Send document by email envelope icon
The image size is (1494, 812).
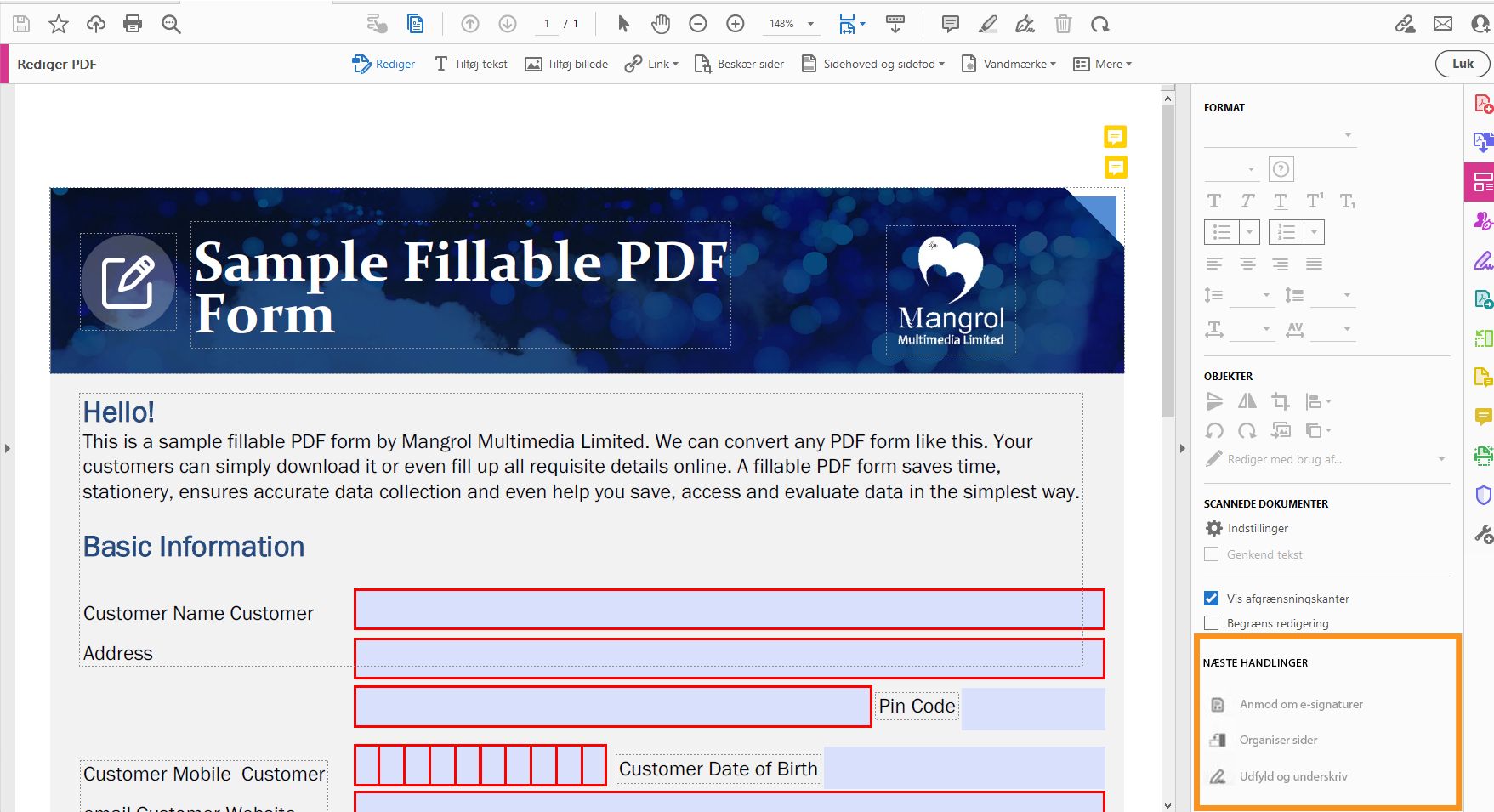pos(1443,24)
